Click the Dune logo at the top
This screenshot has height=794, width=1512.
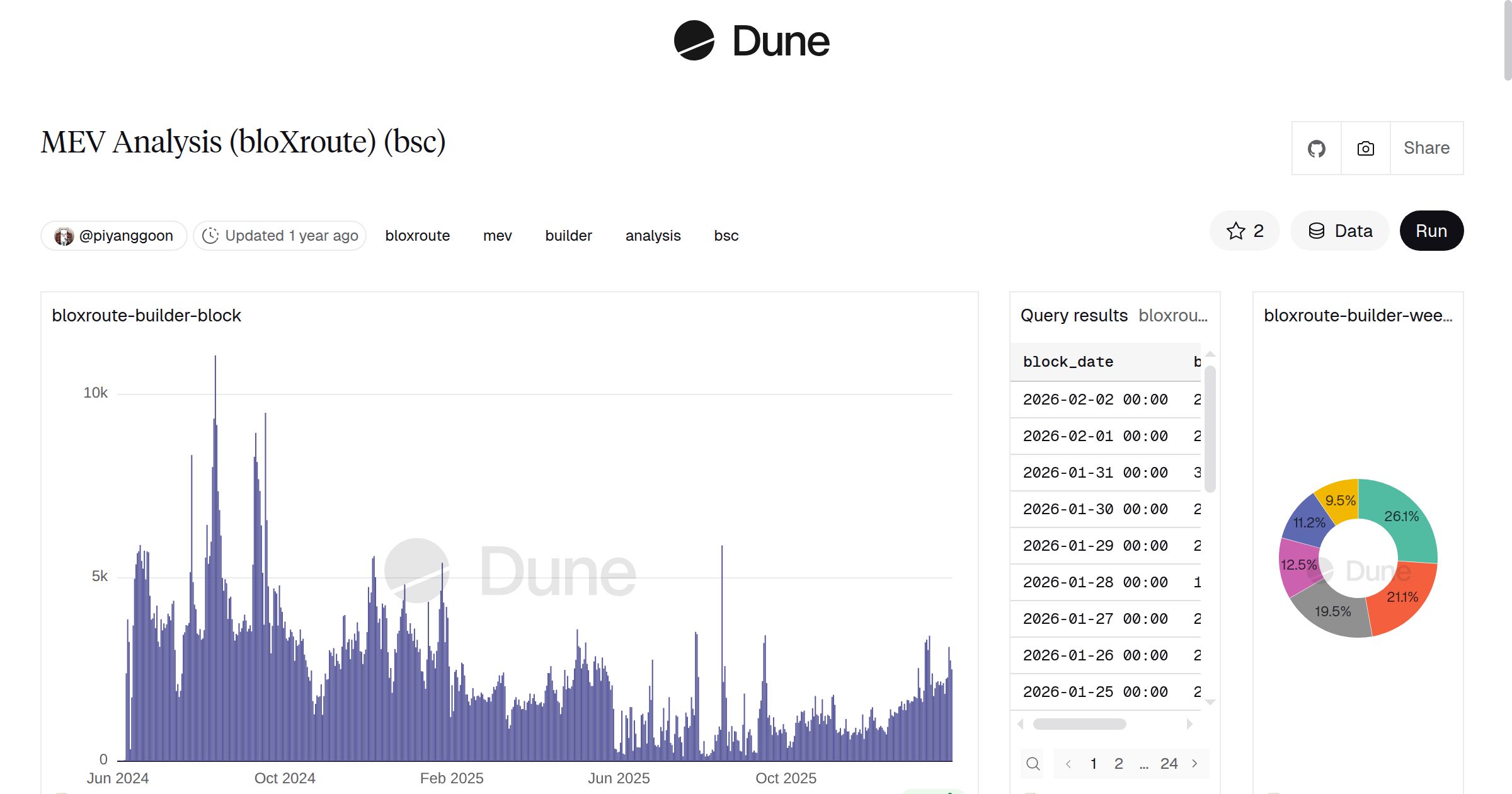(752, 41)
